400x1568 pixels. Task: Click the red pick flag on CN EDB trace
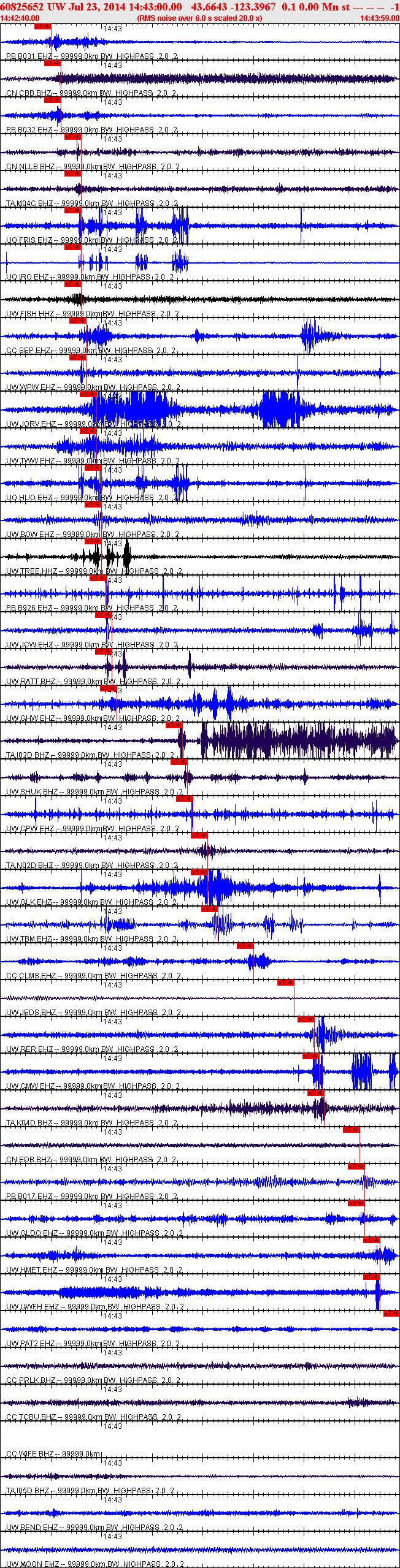pos(351,1130)
